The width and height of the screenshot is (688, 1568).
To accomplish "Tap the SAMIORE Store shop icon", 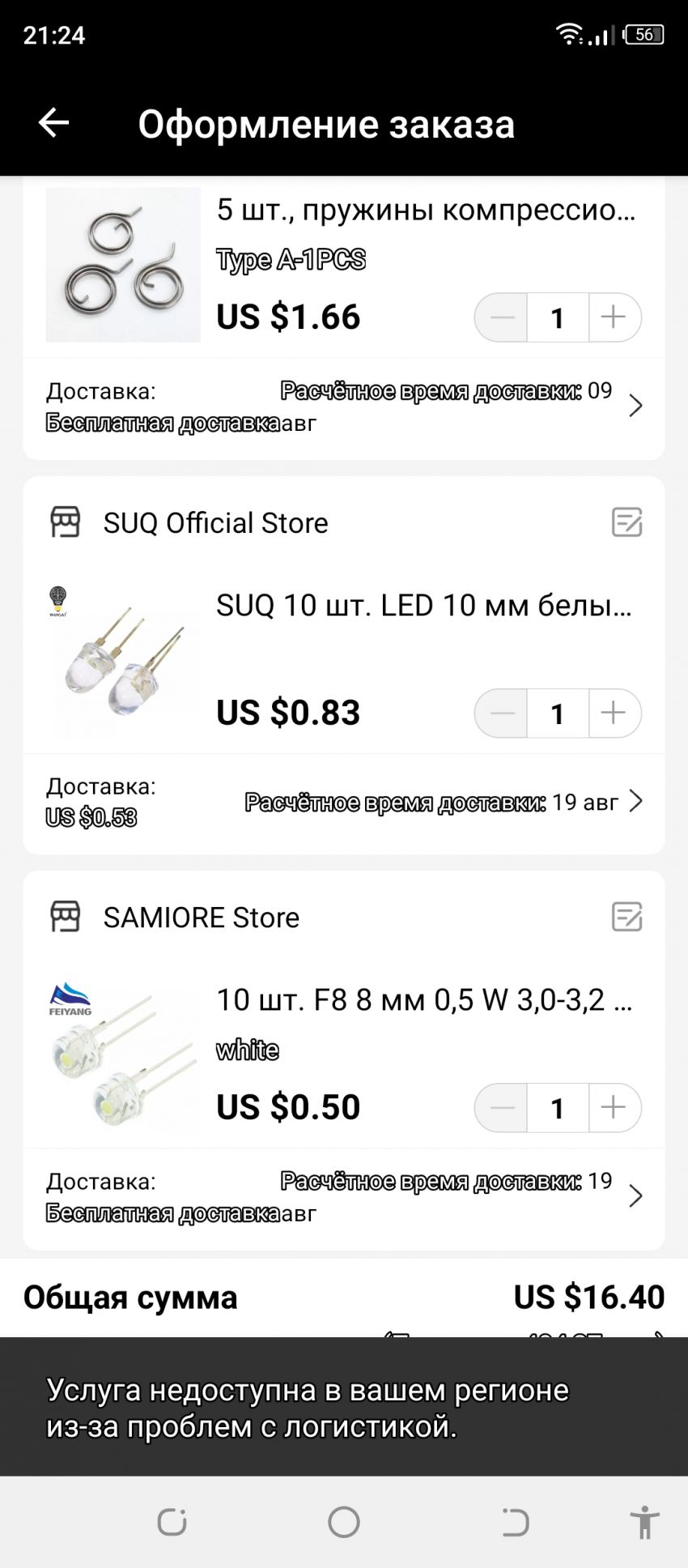I will pyautogui.click(x=66, y=918).
